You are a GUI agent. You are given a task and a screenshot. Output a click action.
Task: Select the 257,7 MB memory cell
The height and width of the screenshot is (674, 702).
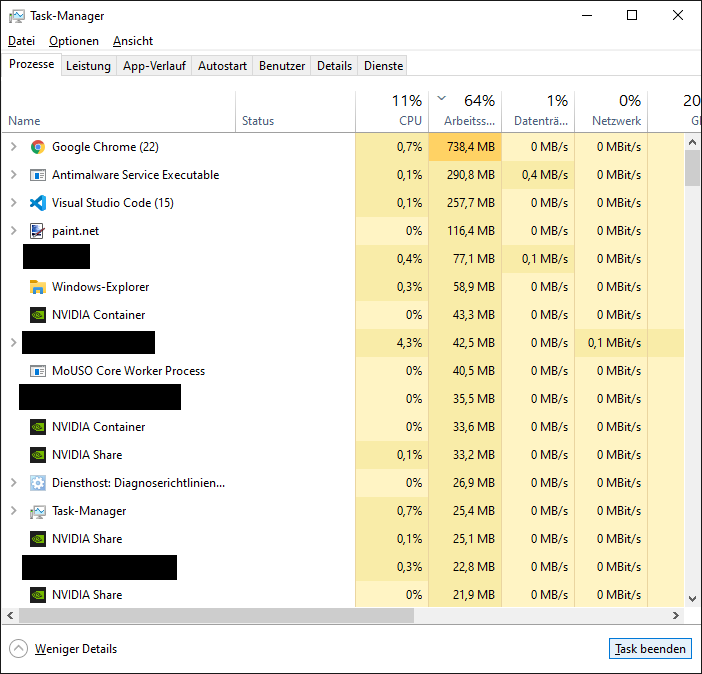tap(465, 203)
